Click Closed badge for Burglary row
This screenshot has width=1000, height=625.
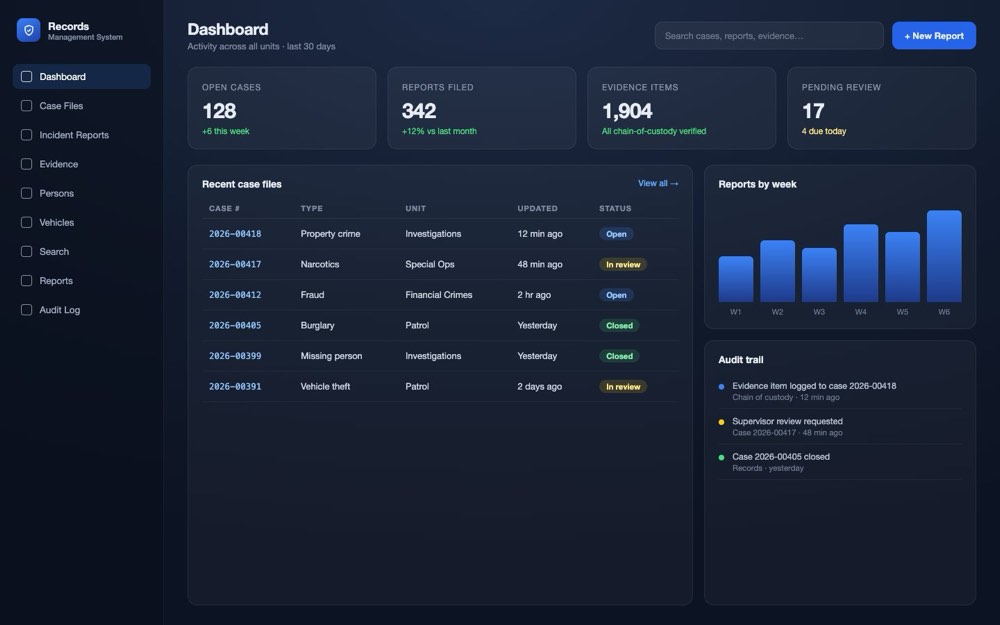[x=619, y=325]
